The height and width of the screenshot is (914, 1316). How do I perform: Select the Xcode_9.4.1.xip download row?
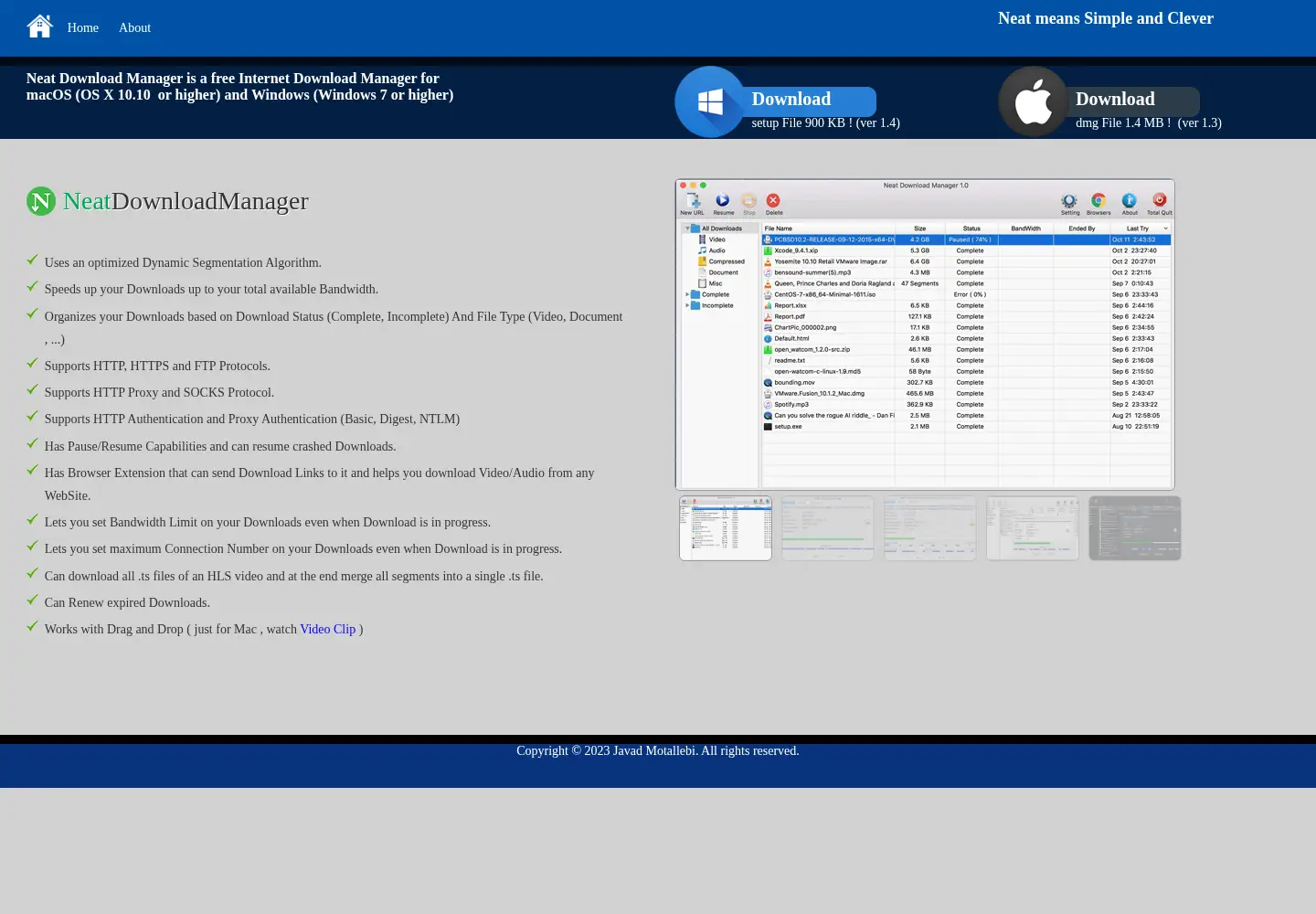pos(967,250)
